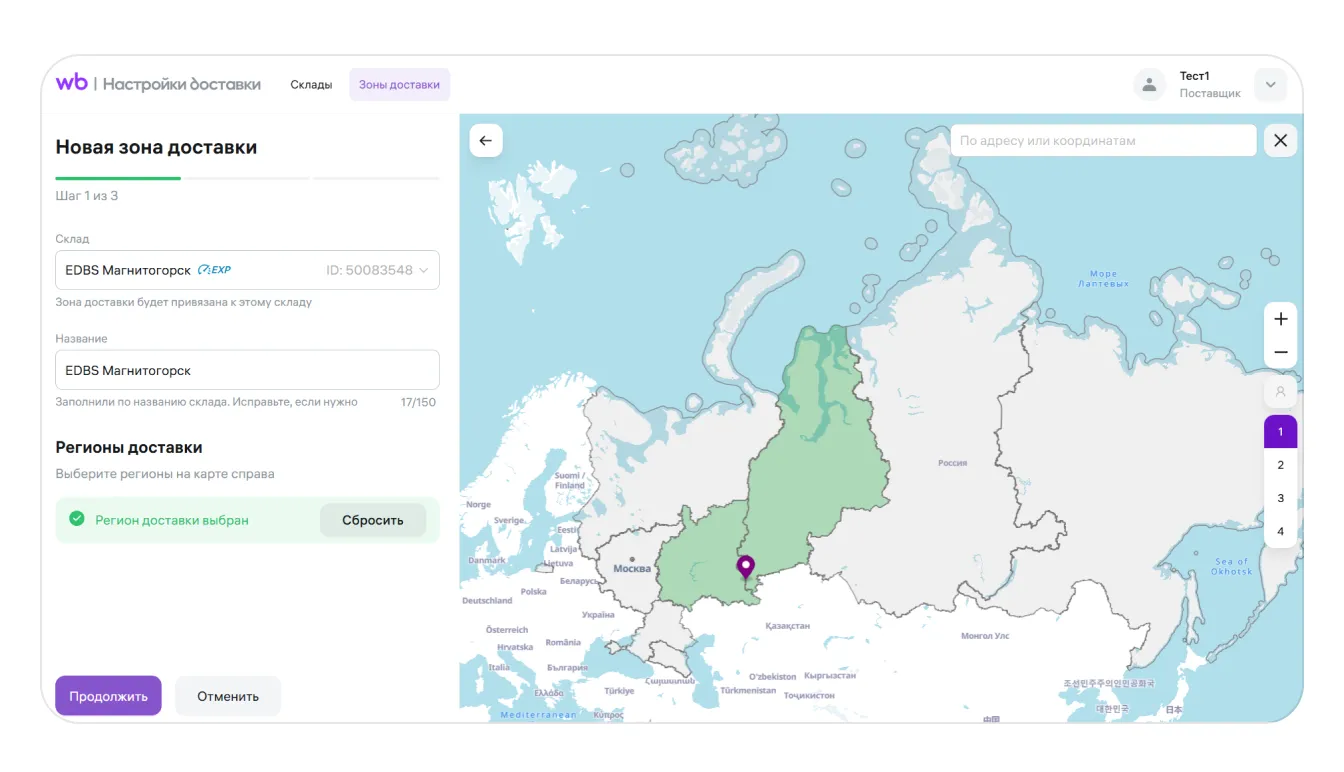Image resolution: width=1344 pixels, height=772 pixels.
Task: Click the green region-selected checkmark icon
Action: point(76,519)
